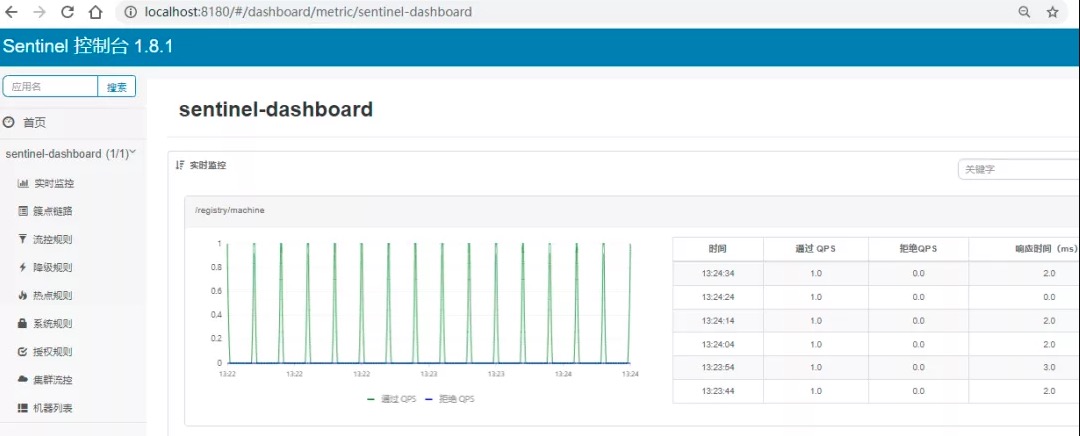This screenshot has height=436, width=1080.
Task: Click the 实时监控 sort icon header
Action: [180, 165]
